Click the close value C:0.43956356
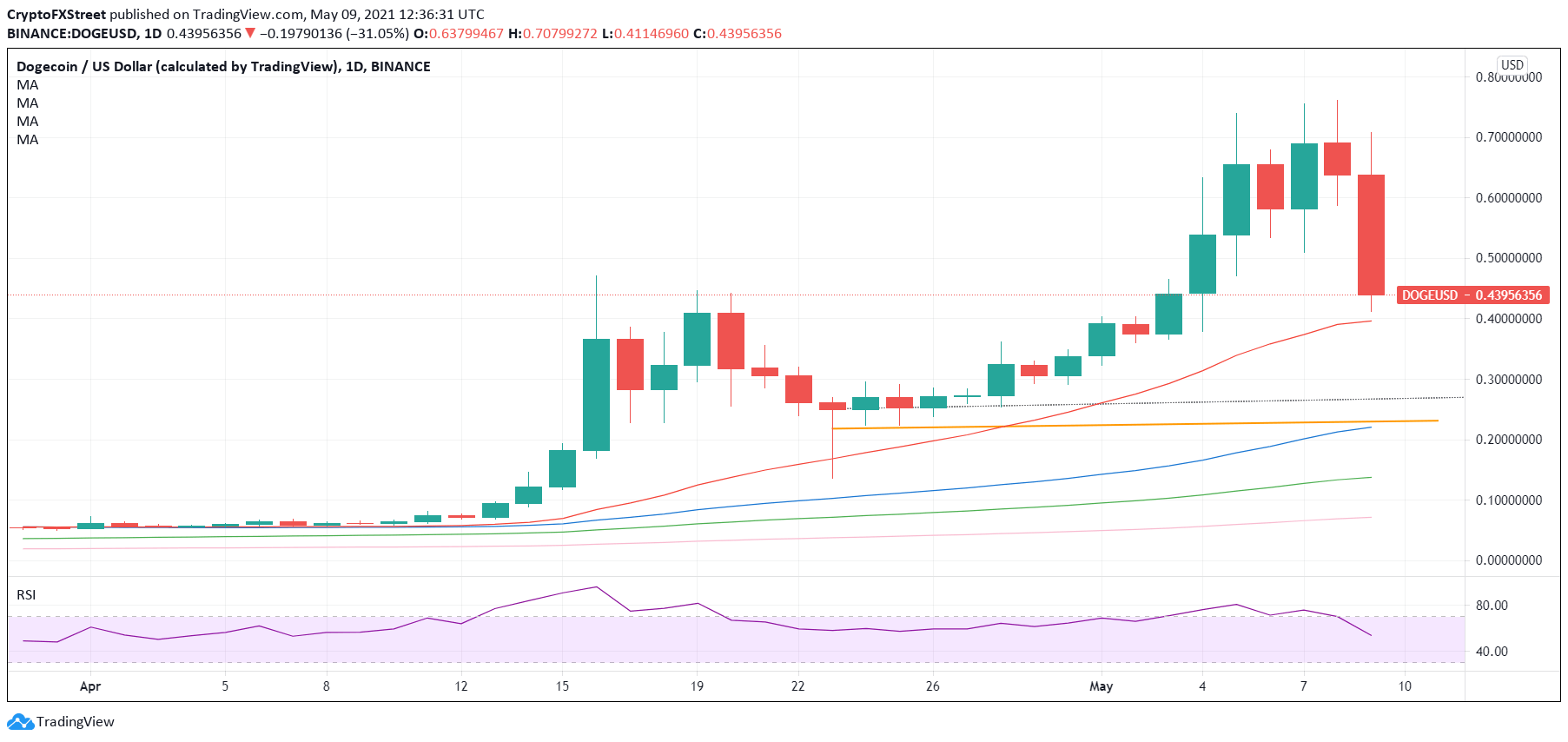 738,34
